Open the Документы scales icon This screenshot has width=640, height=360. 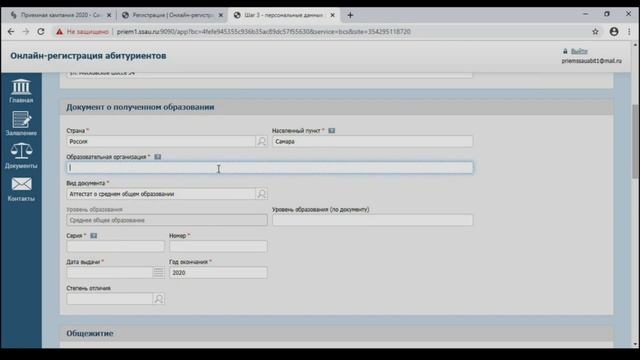click(21, 156)
